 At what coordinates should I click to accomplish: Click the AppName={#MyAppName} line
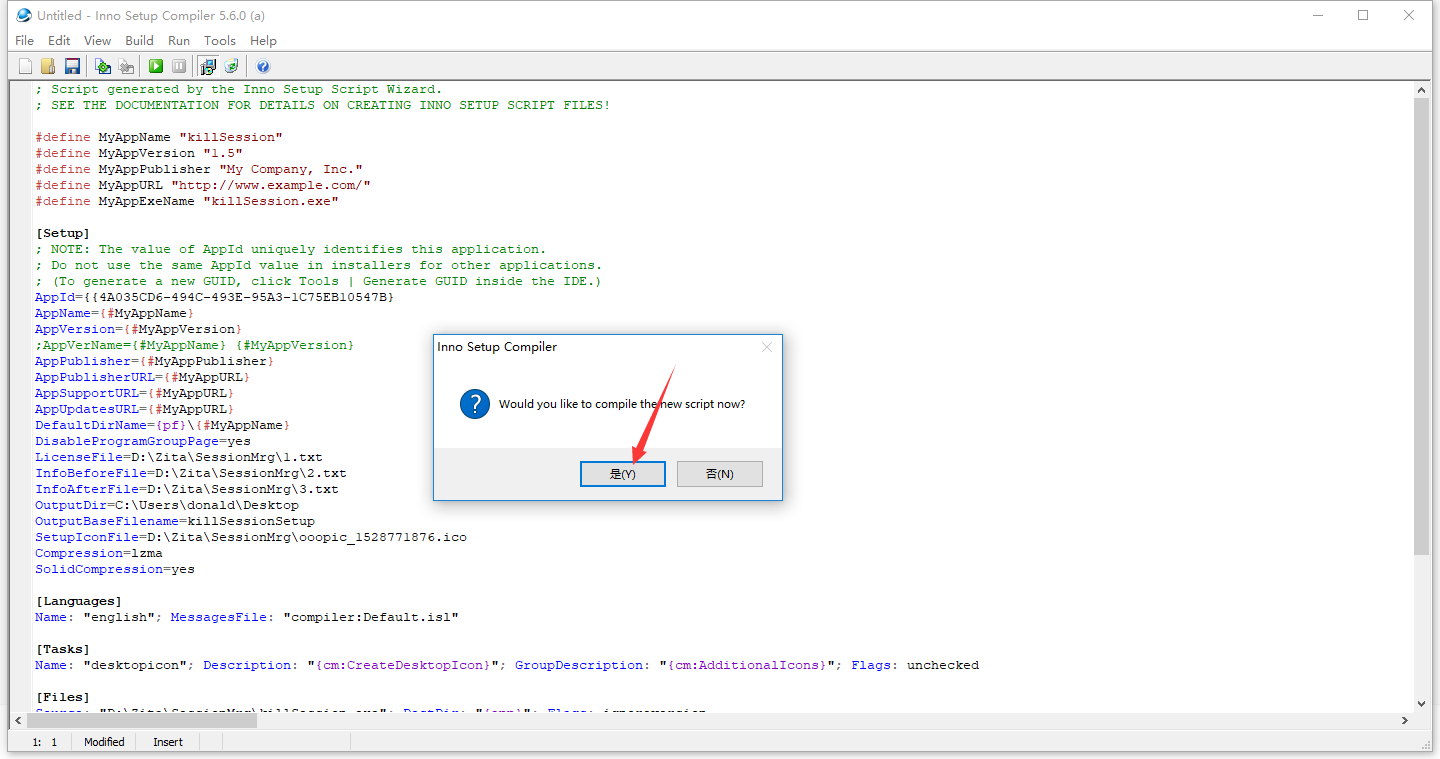click(115, 313)
